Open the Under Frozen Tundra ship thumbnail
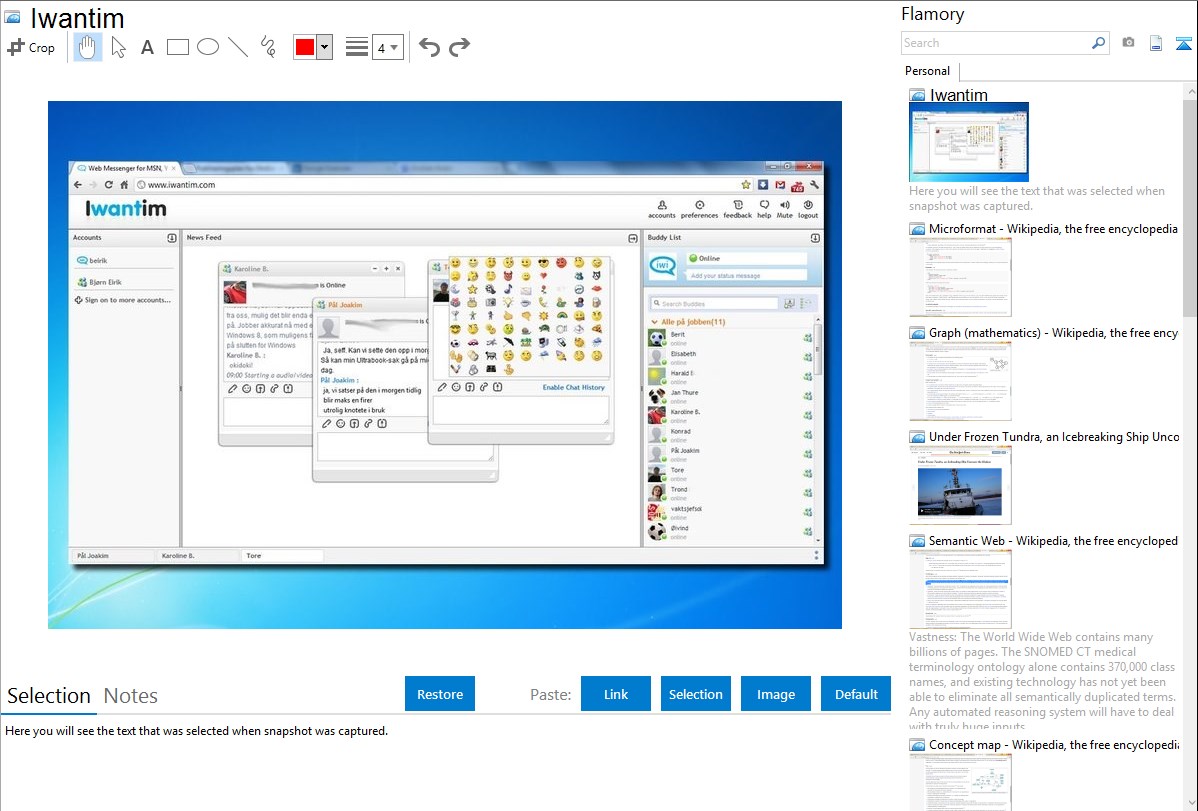1198x811 pixels. click(960, 485)
